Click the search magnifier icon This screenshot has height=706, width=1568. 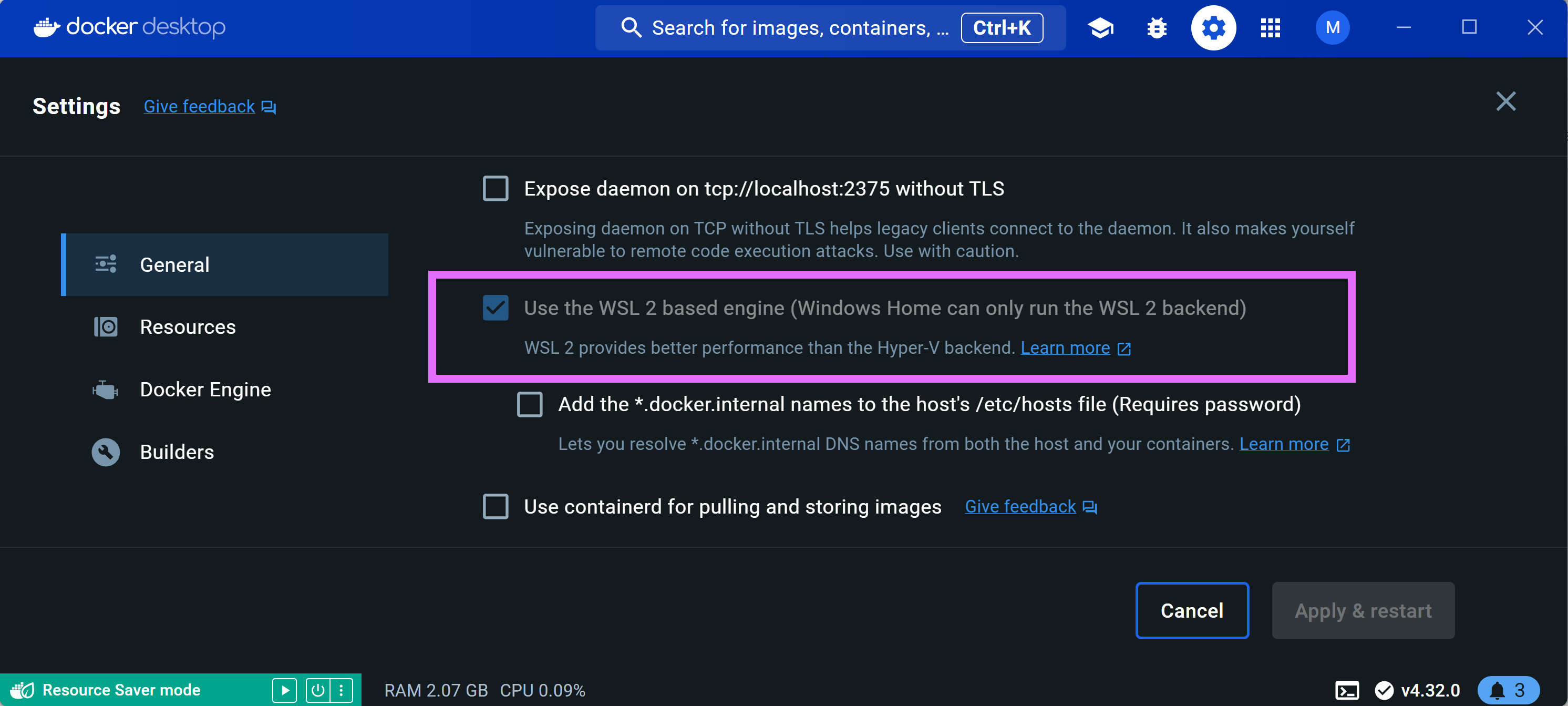[x=631, y=28]
